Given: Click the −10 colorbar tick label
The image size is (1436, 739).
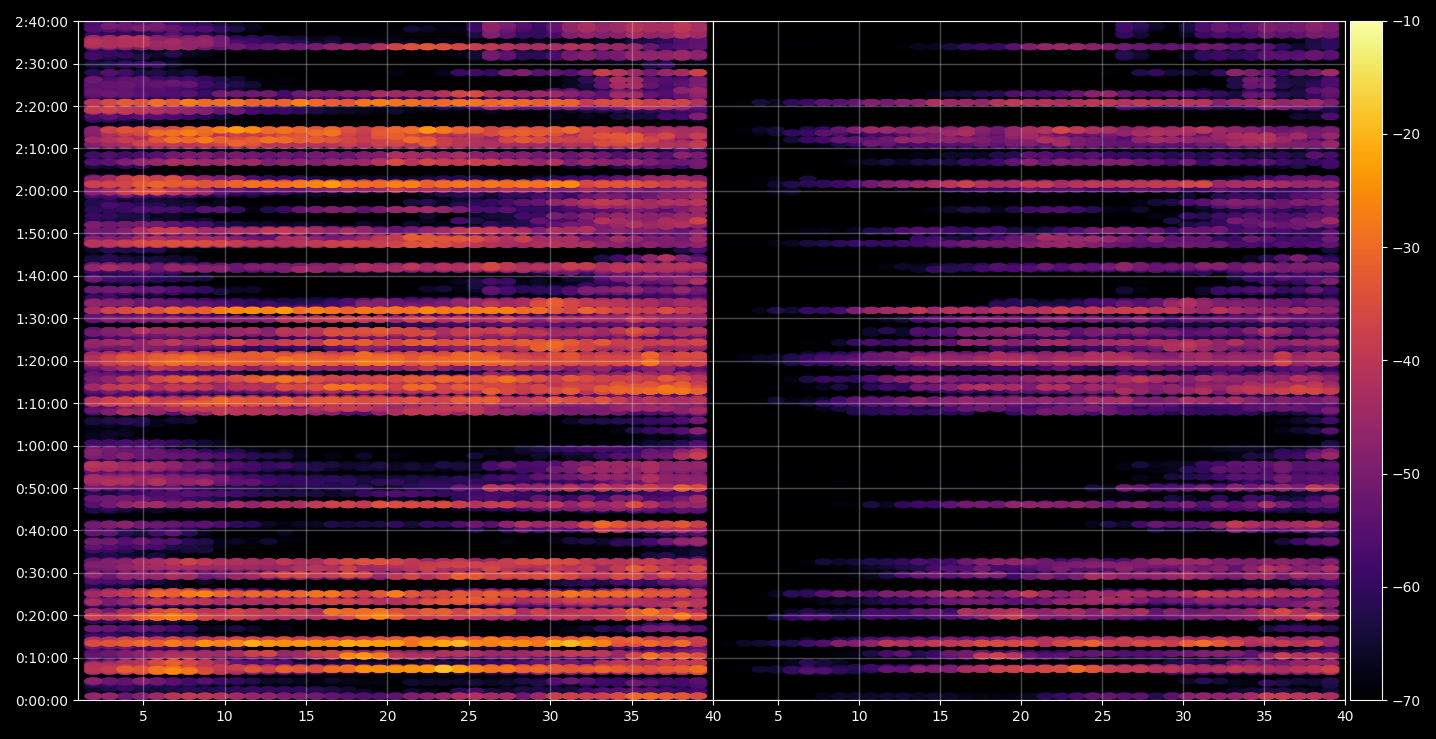Looking at the screenshot, I should coord(1406,22).
